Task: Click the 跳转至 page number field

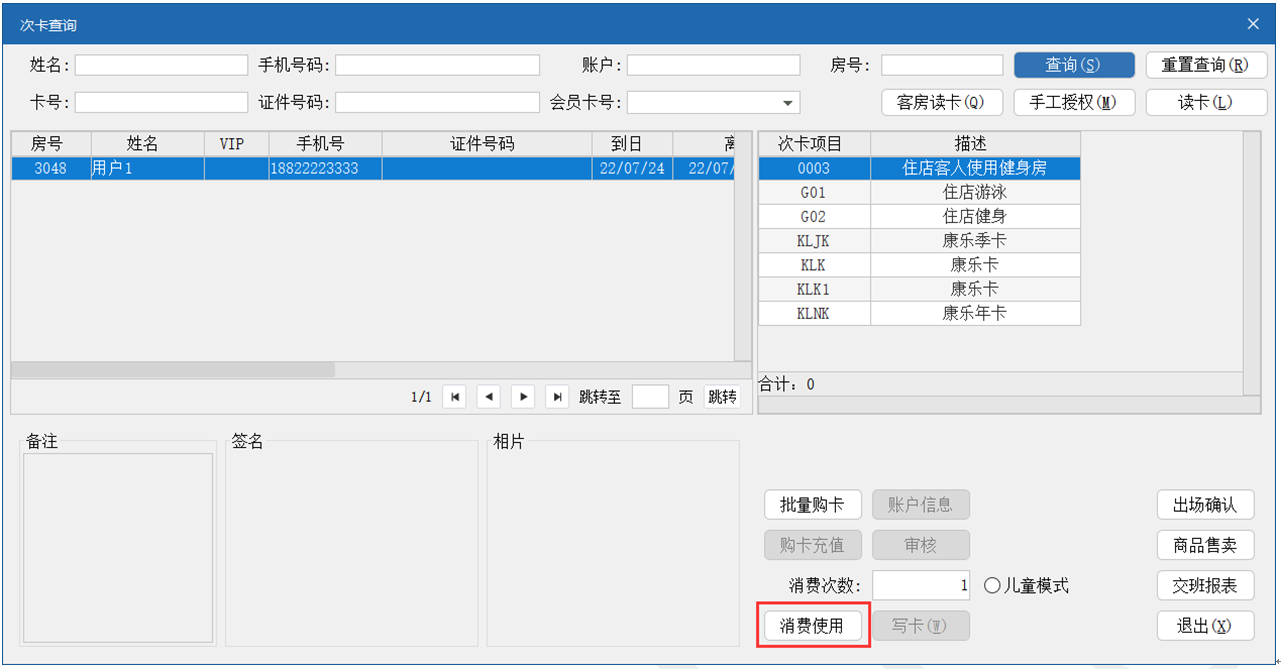Action: pos(650,397)
